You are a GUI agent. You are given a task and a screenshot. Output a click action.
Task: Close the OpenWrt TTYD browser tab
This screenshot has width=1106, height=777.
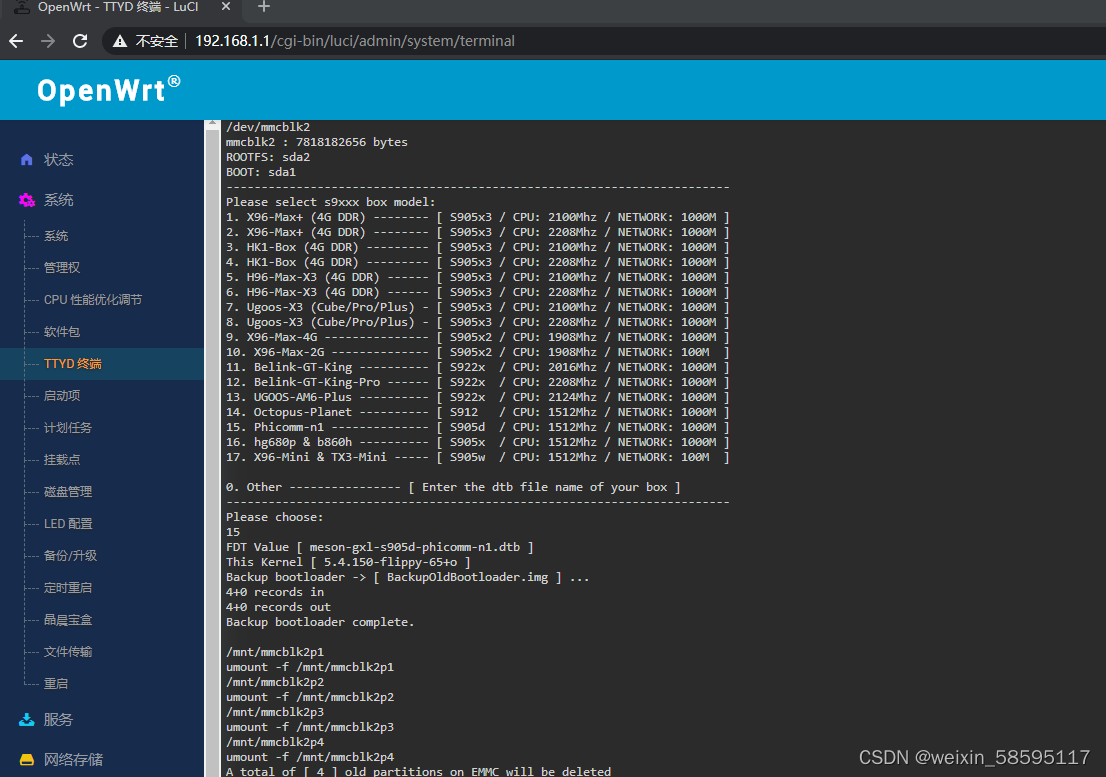[226, 6]
